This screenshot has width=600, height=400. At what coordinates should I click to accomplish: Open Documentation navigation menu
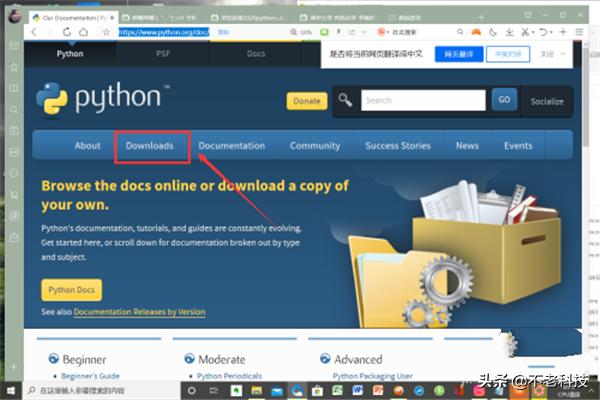coord(232,146)
